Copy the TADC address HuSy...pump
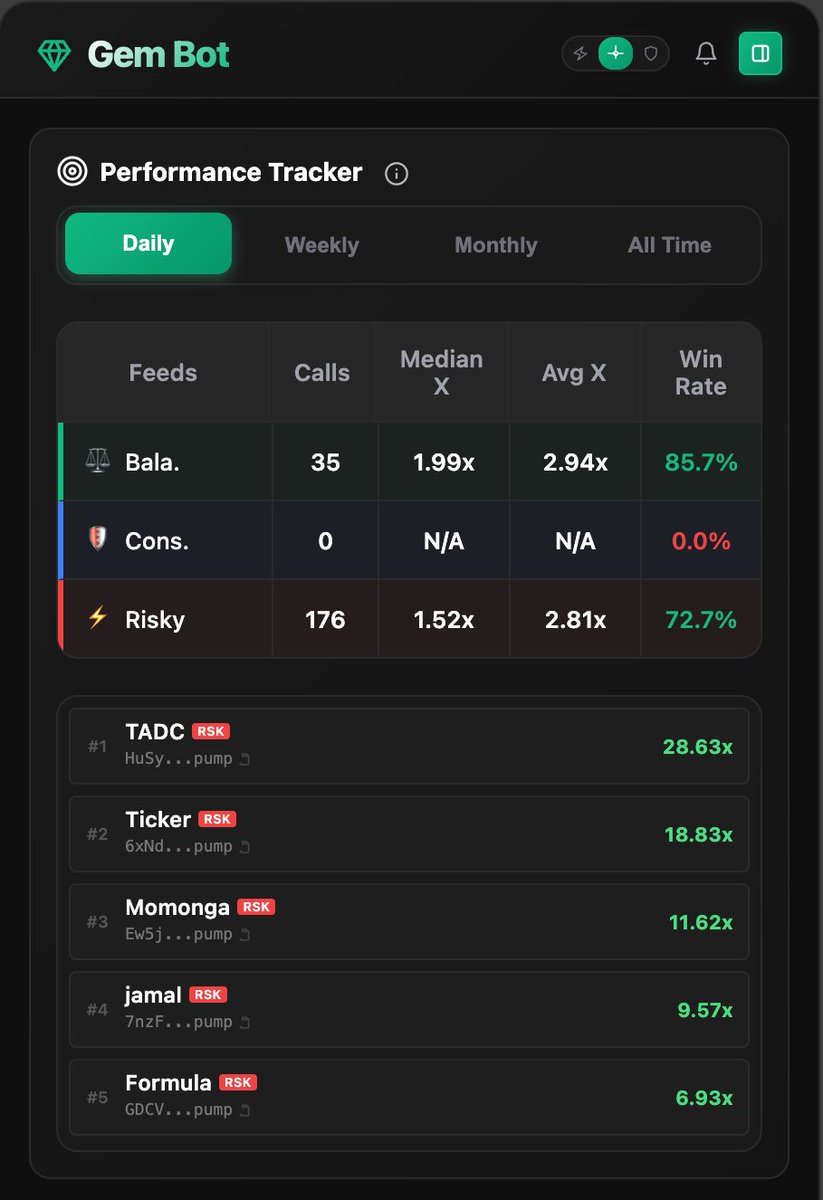The width and height of the screenshot is (823, 1200). 245,759
